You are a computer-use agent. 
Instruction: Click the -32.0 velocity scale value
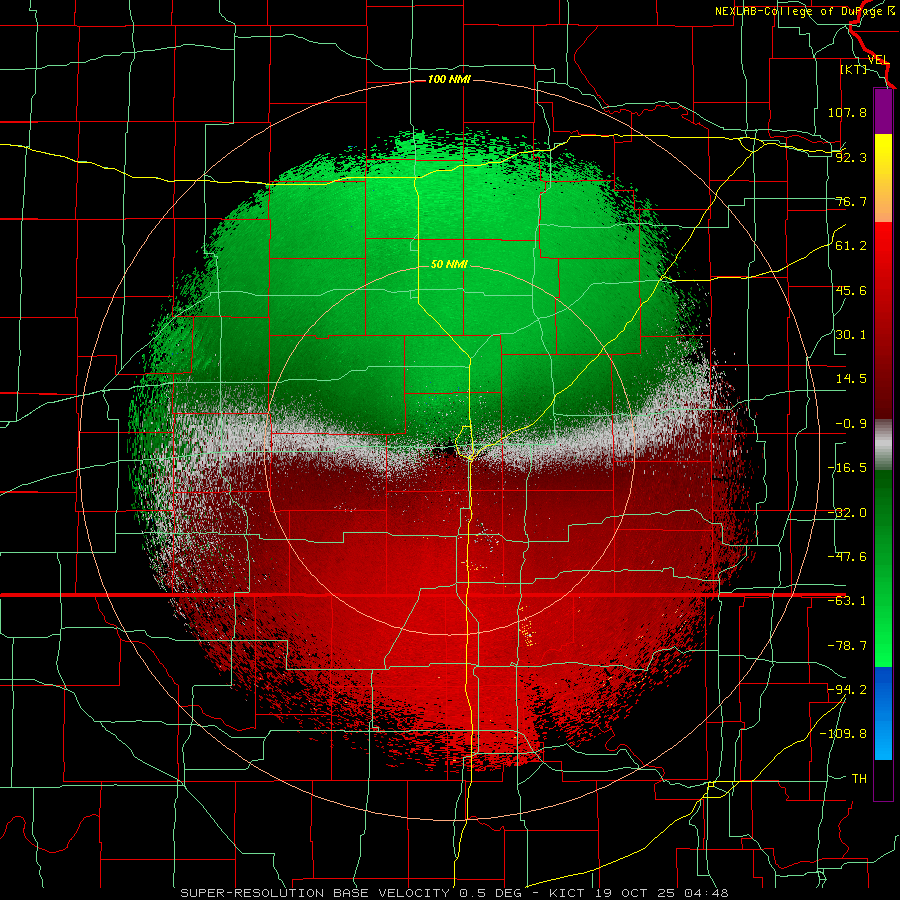click(847, 513)
